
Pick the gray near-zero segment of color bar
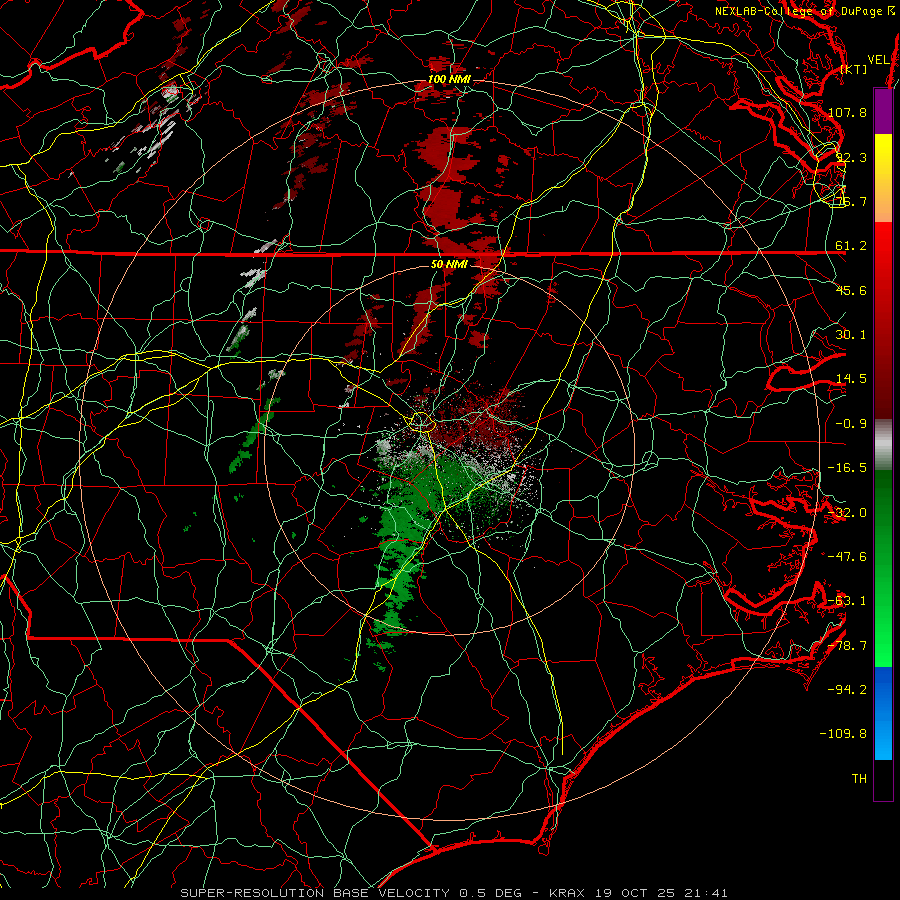click(883, 445)
